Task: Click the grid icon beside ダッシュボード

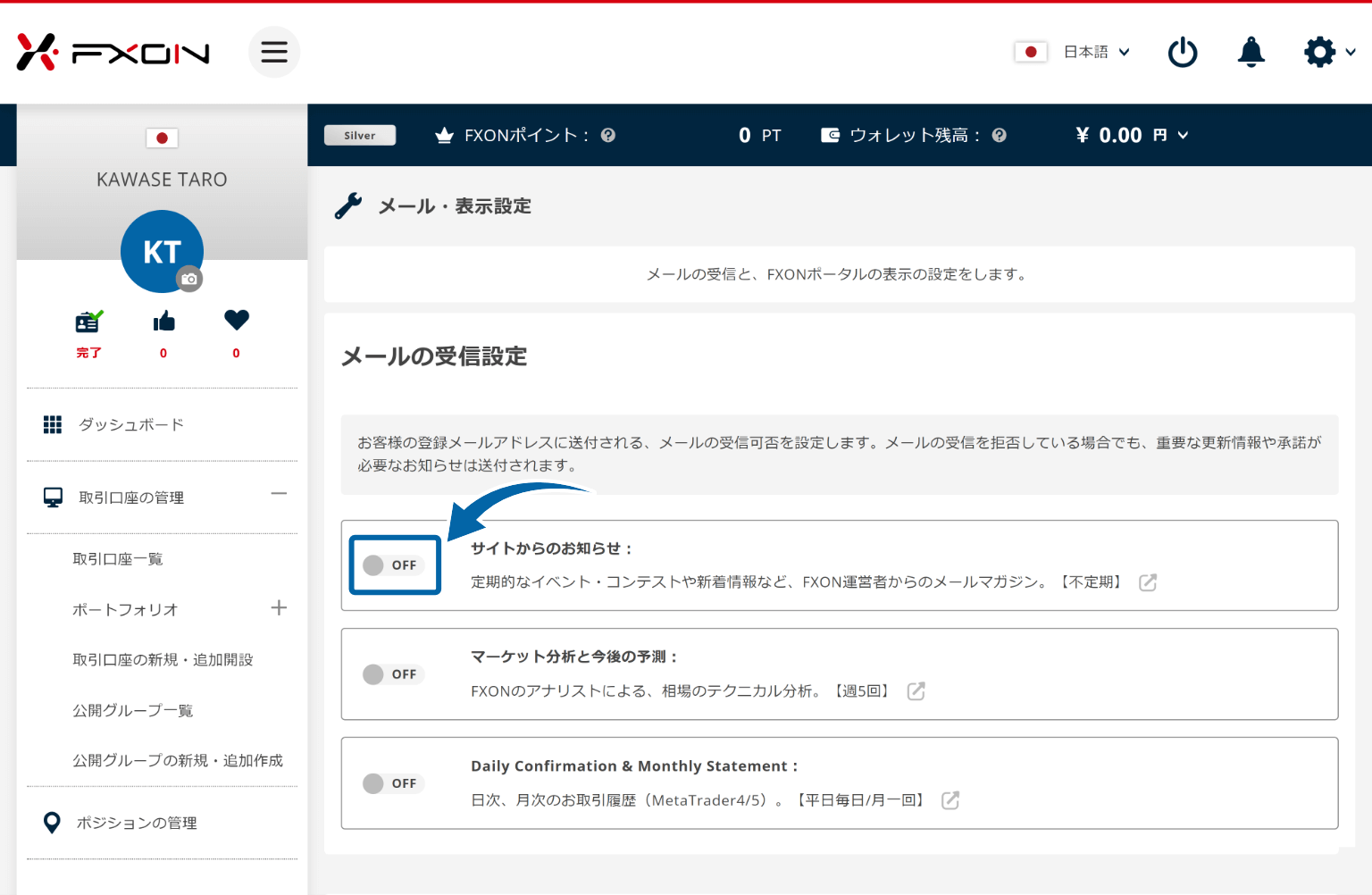Action: 53,424
